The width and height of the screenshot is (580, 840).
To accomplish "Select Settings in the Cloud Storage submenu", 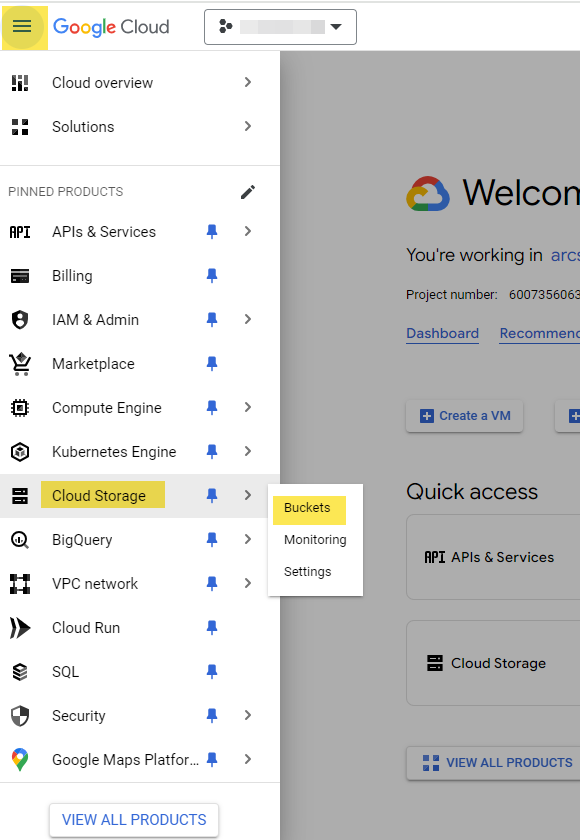I will pos(307,572).
